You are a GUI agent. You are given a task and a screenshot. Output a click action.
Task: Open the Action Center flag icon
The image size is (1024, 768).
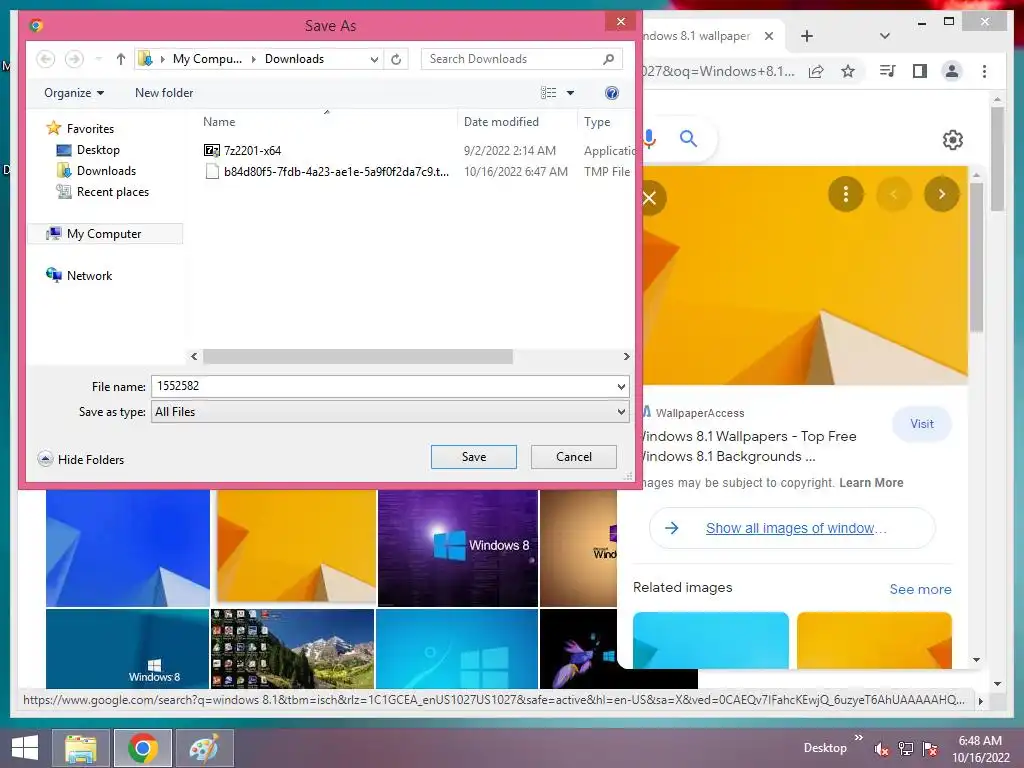coord(930,749)
